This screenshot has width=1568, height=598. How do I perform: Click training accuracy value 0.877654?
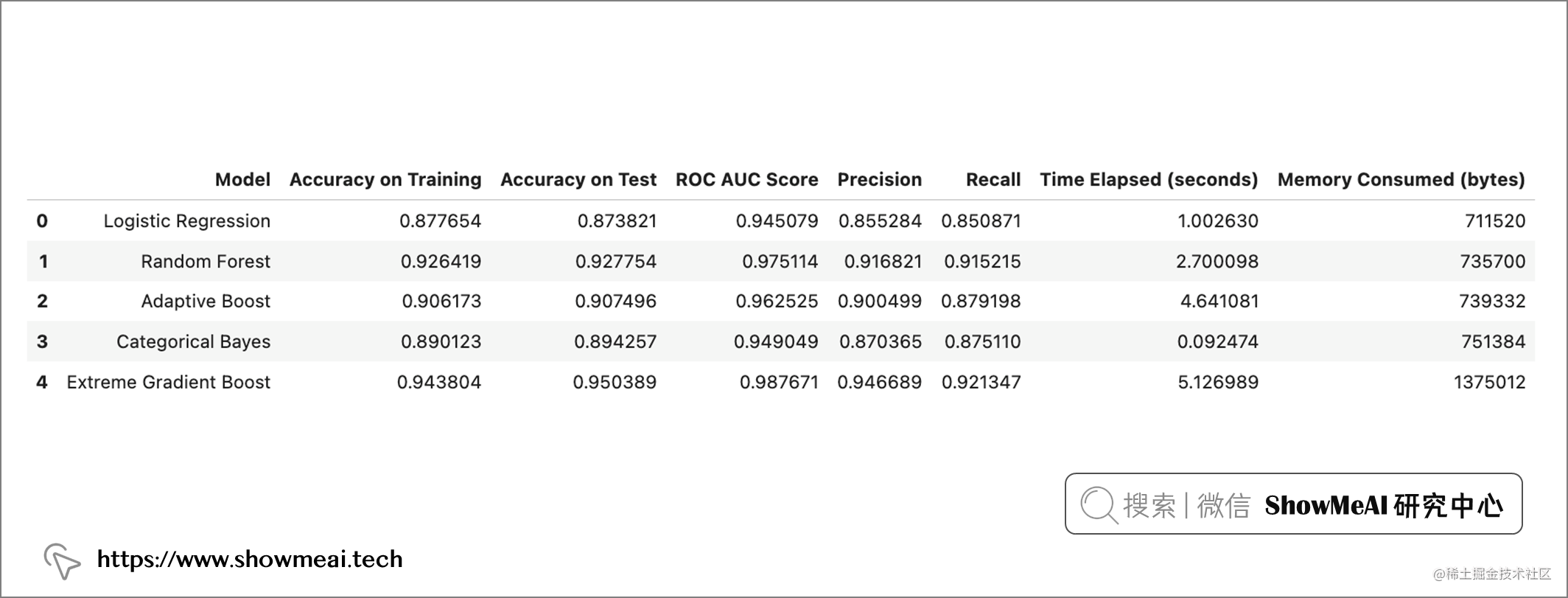tap(441, 221)
